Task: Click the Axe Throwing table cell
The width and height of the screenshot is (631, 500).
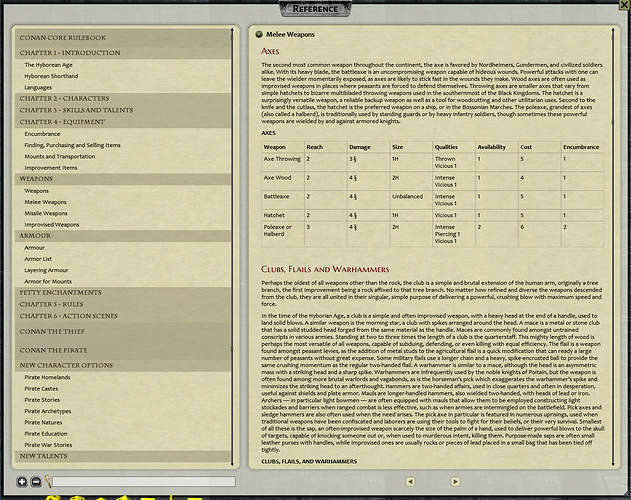Action: click(283, 162)
